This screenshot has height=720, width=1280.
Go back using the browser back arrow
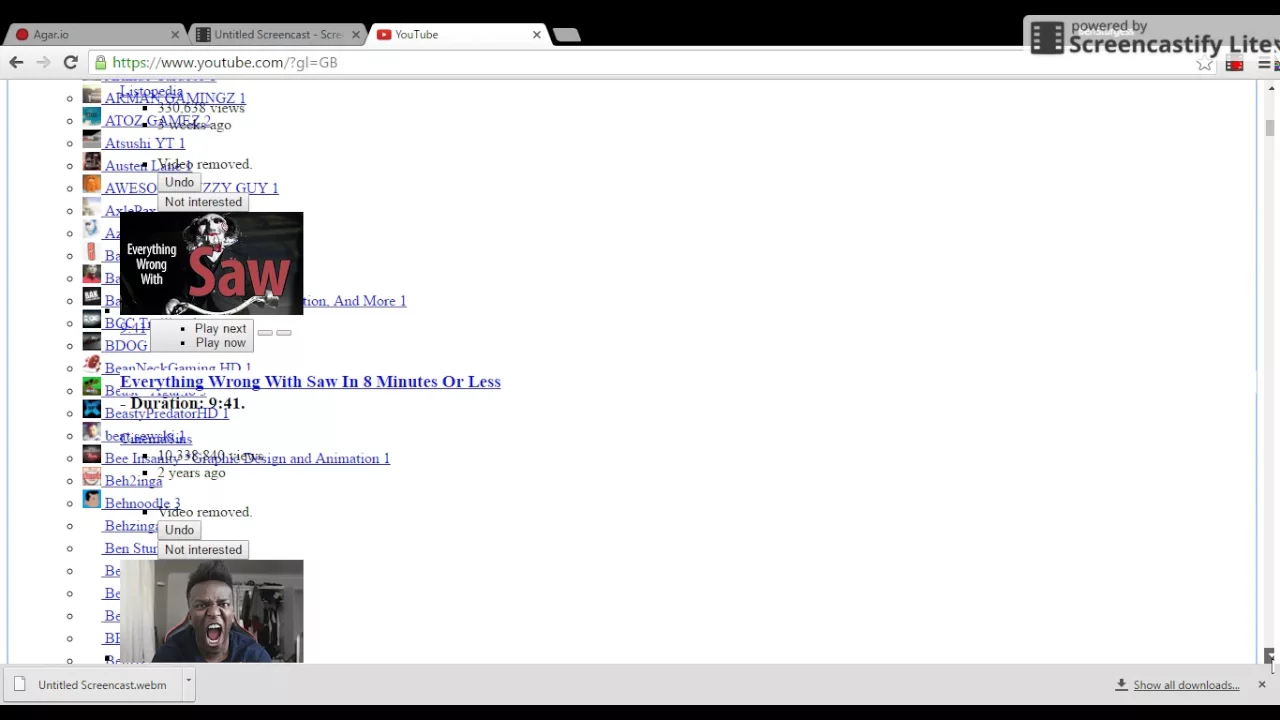[x=16, y=62]
